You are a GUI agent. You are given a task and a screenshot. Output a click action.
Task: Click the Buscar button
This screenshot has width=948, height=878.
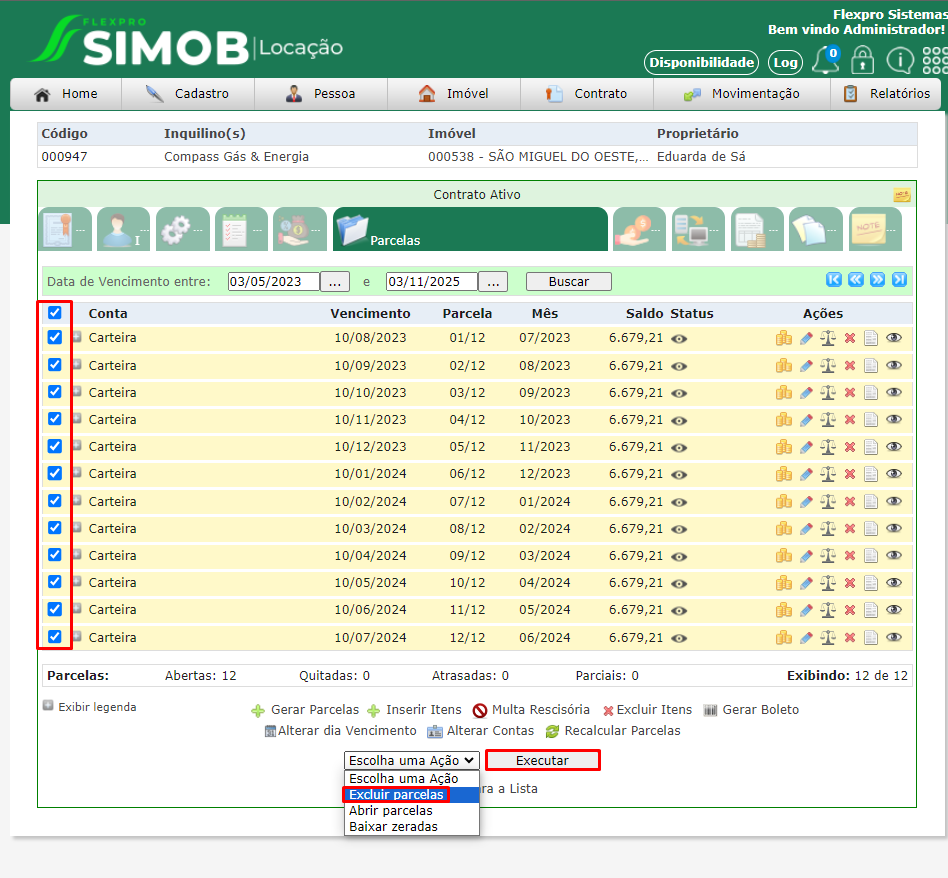pos(568,282)
